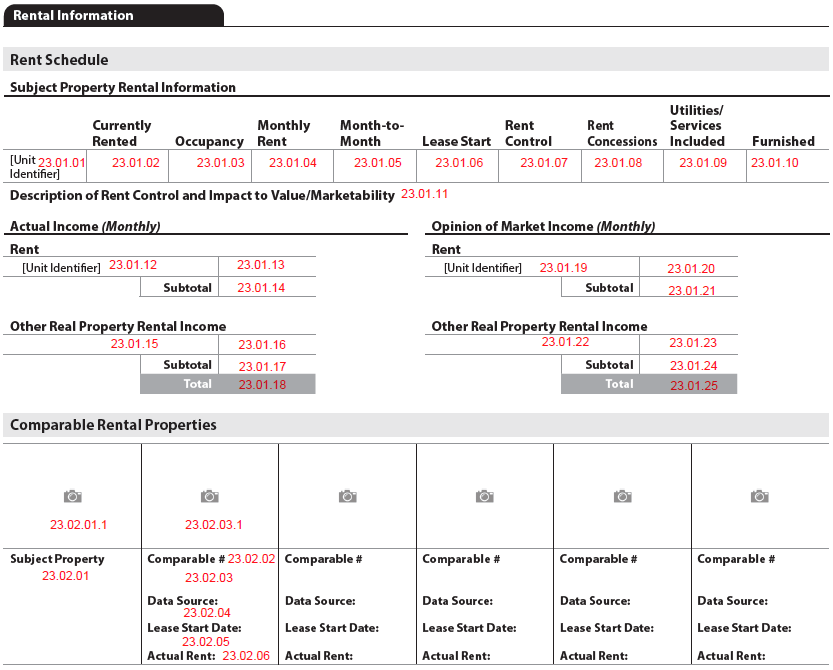Select the Lease Start field 23.01.06

(459, 163)
